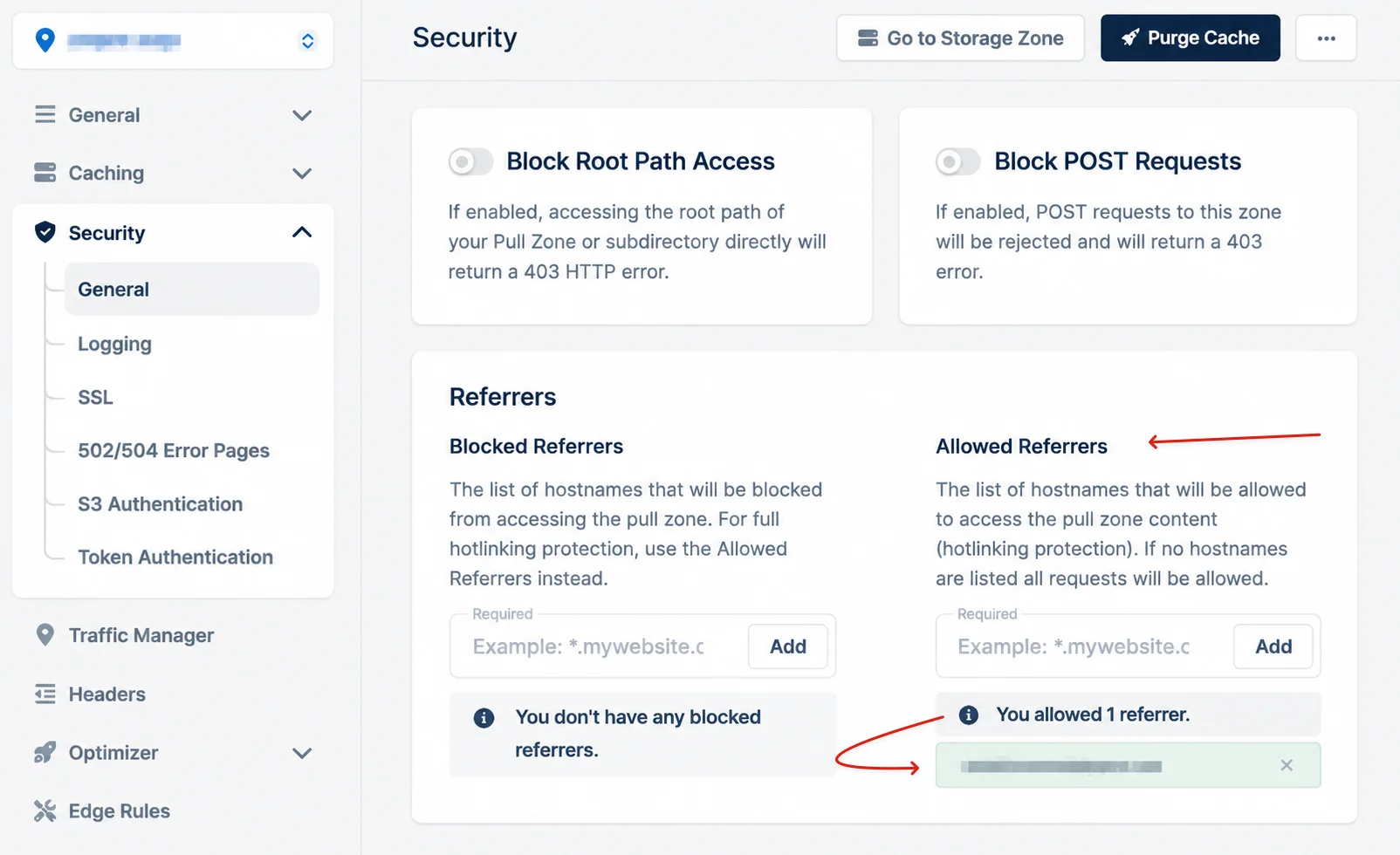Click the Traffic Manager pin icon
Viewport: 1400px width, 855px height.
45,635
